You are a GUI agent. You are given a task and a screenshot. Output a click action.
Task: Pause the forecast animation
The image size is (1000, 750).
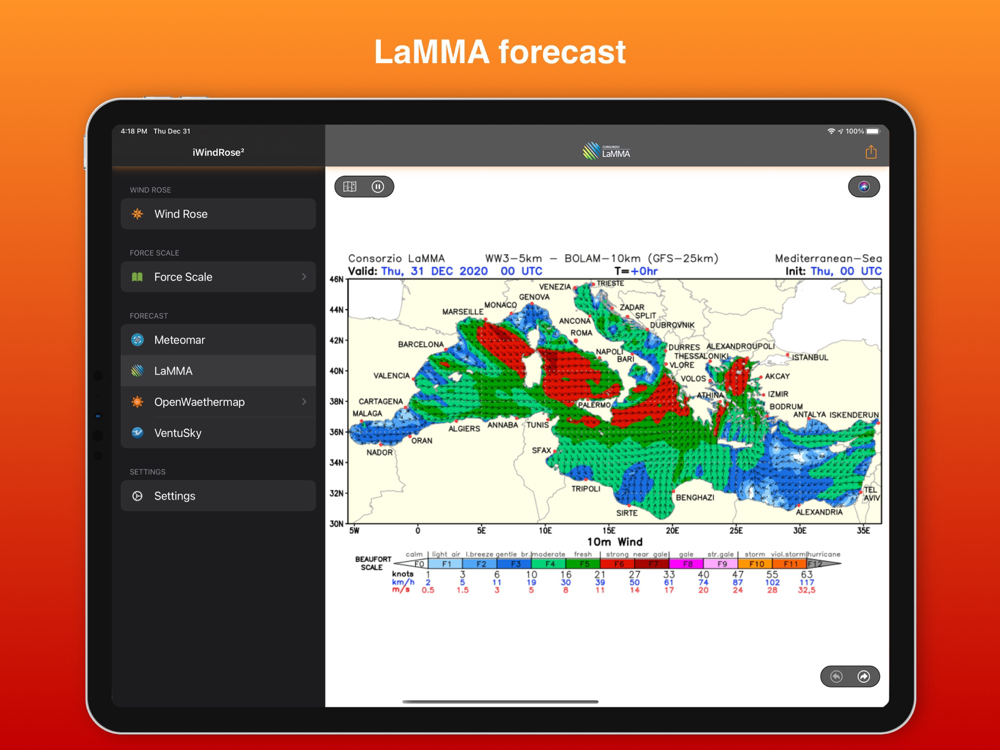[x=378, y=187]
